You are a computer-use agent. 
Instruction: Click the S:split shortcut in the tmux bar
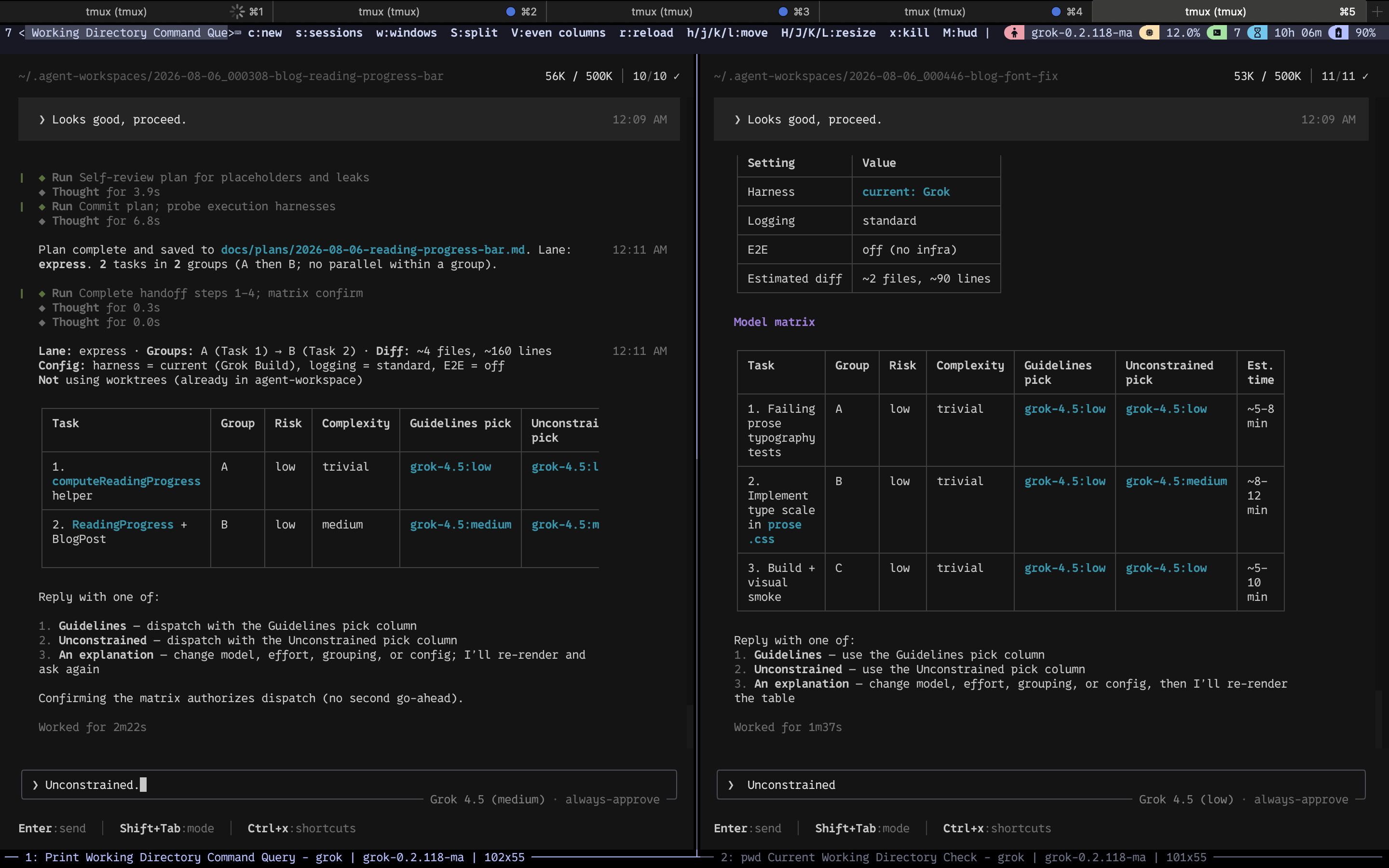(x=474, y=33)
